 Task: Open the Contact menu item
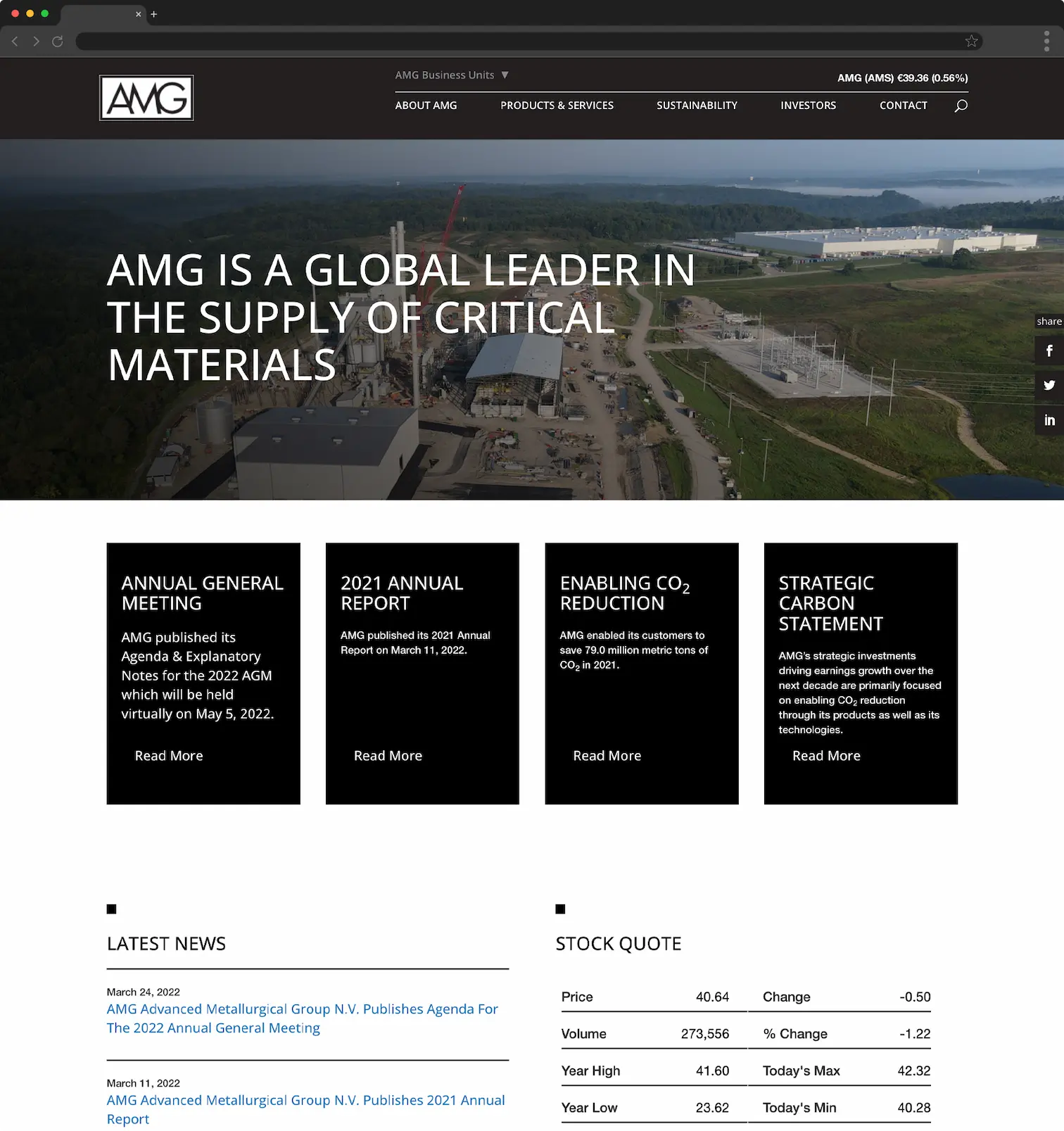[x=903, y=106]
